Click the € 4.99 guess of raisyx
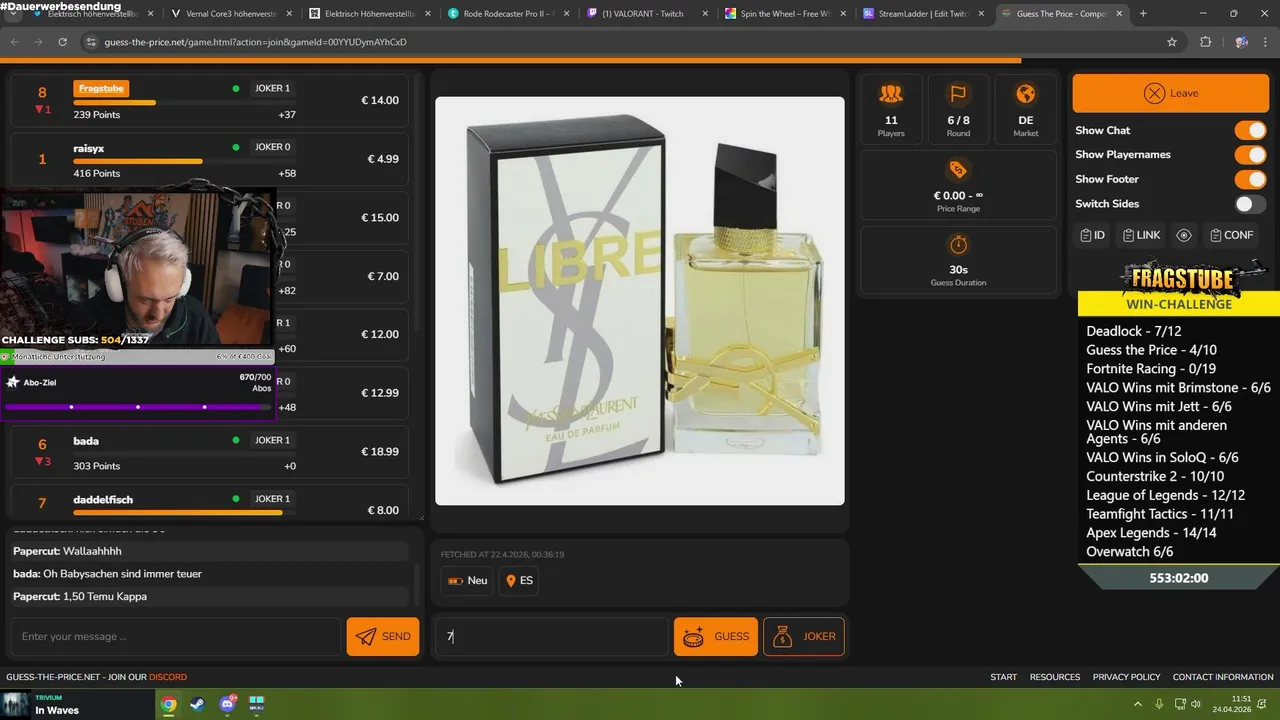The height and width of the screenshot is (720, 1280). pos(383,159)
